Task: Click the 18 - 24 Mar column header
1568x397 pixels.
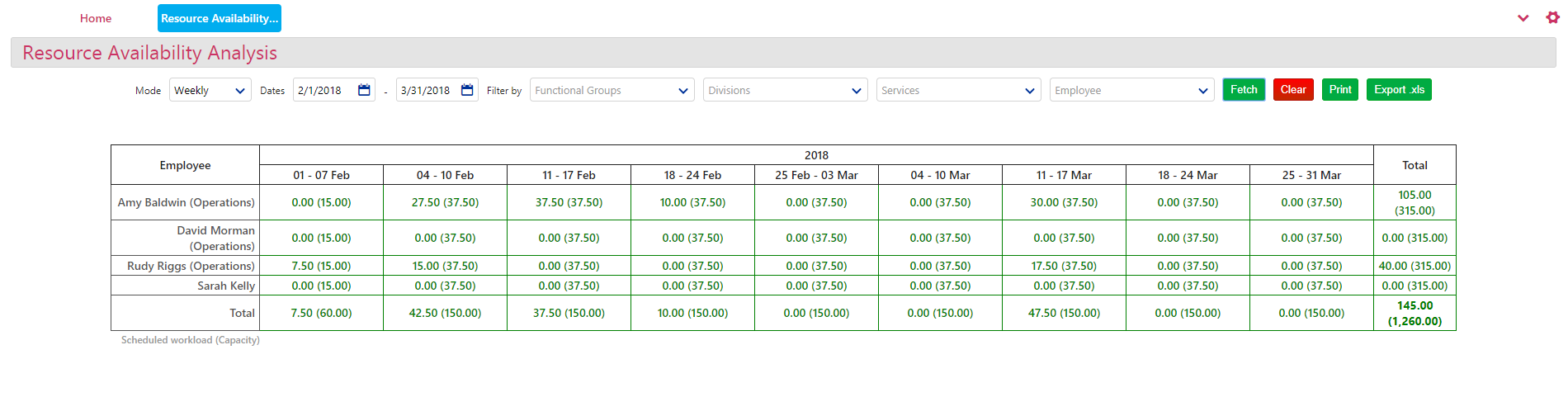Action: (x=1188, y=175)
